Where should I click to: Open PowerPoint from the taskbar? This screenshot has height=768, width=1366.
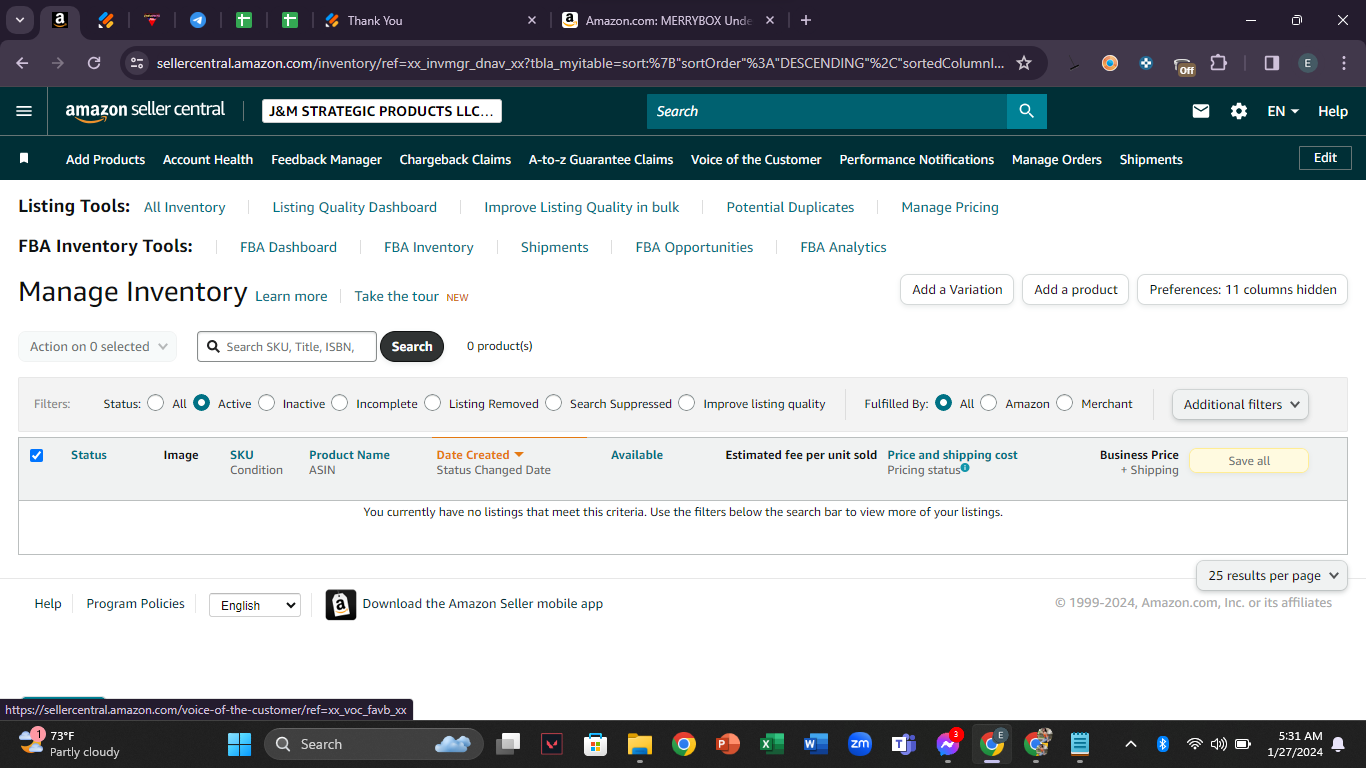coord(727,744)
